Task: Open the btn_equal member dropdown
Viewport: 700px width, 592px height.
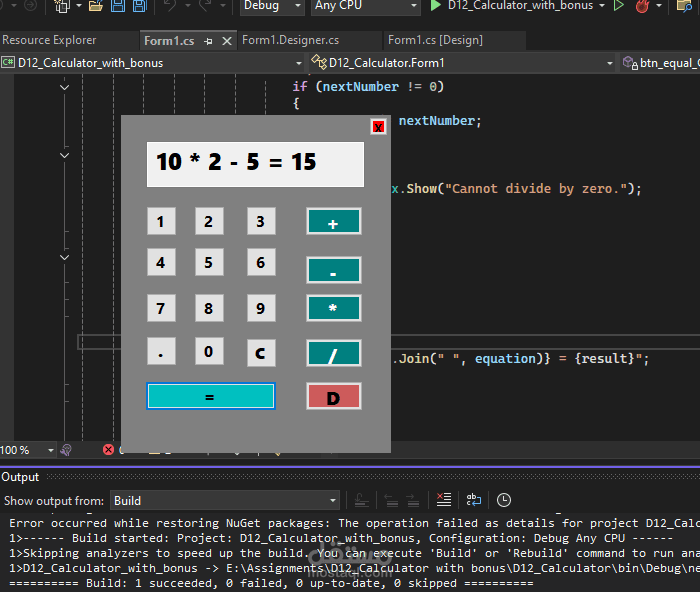Action: click(x=662, y=63)
